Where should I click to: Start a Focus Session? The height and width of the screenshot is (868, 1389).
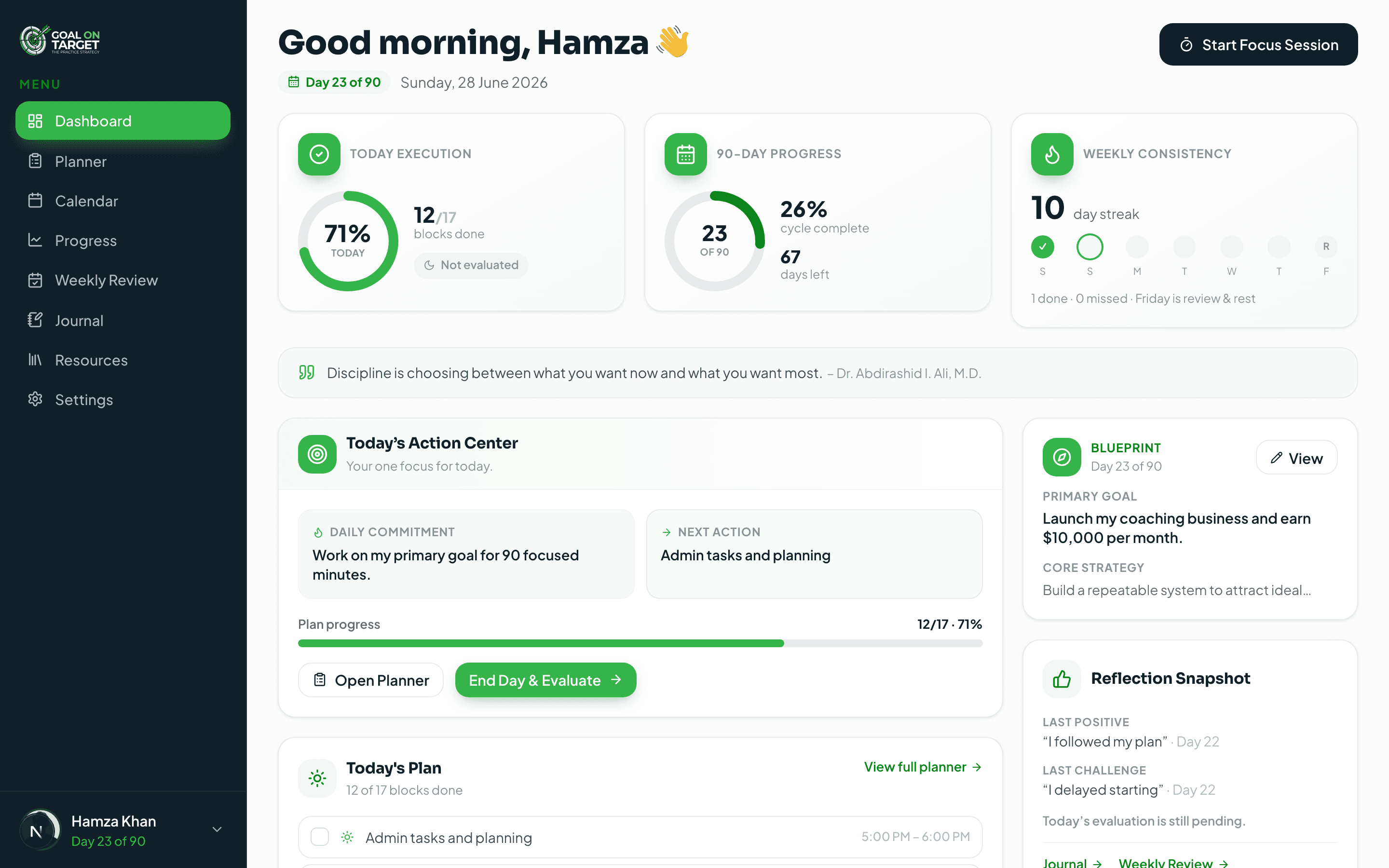point(1258,44)
